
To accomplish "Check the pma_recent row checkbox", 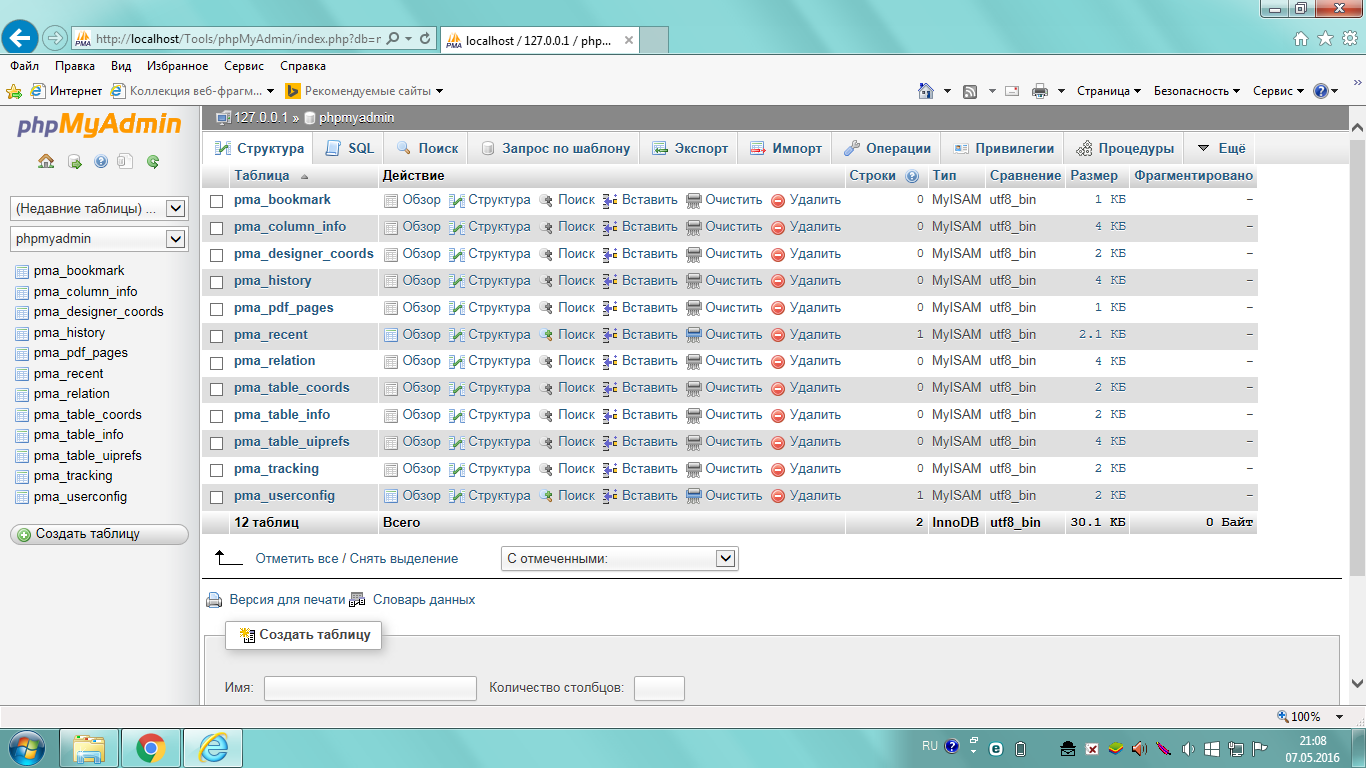I will tap(216, 336).
